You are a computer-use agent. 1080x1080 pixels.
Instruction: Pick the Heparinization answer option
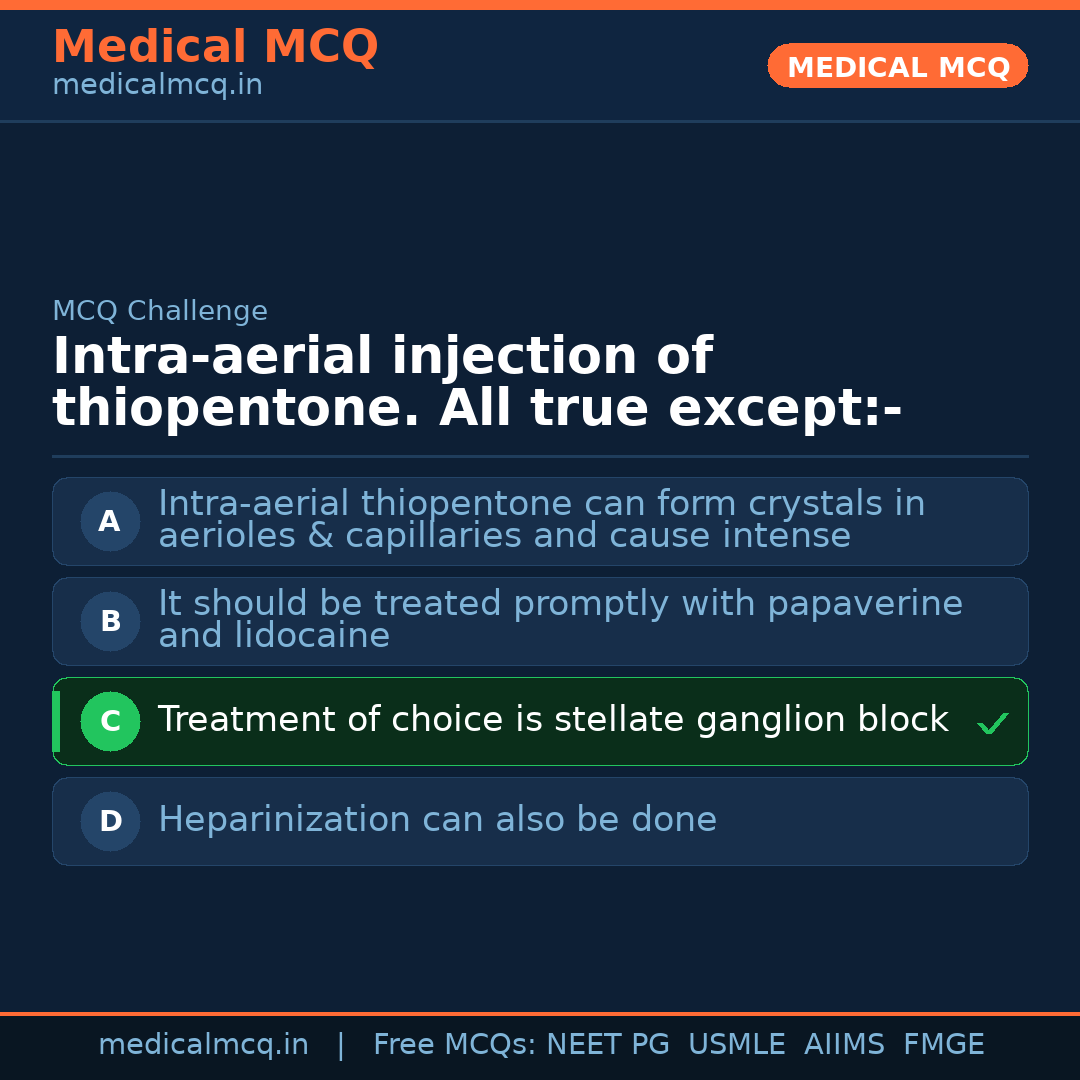pos(437,820)
